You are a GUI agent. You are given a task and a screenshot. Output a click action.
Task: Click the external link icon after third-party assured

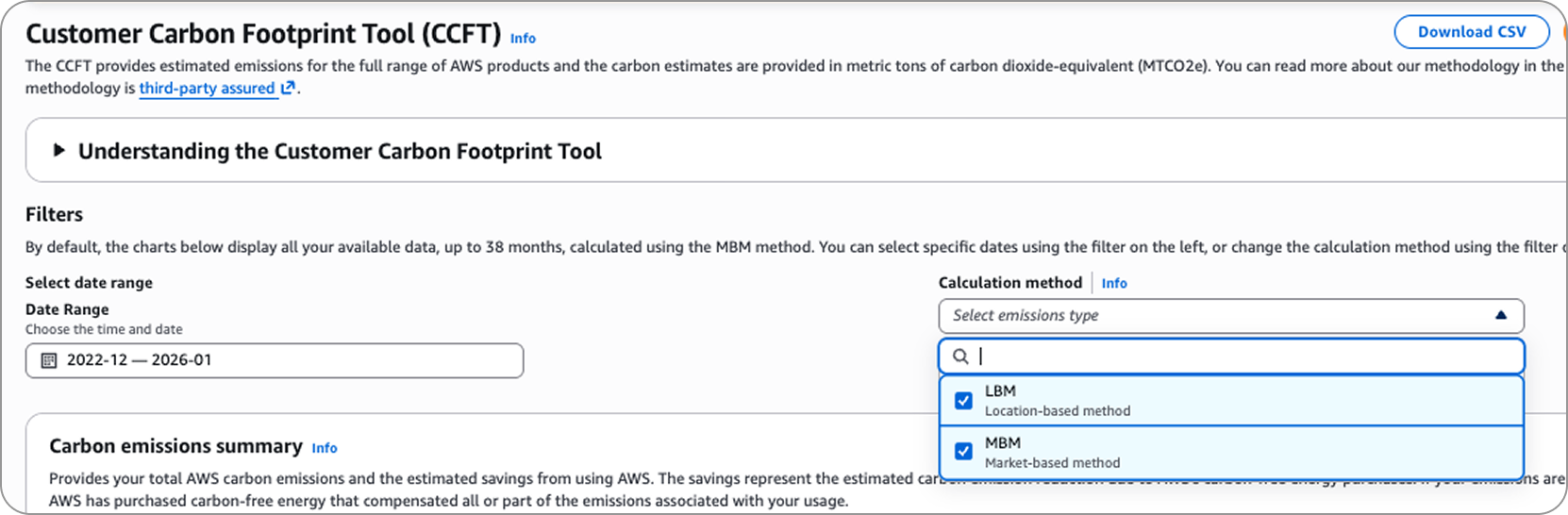click(x=289, y=88)
